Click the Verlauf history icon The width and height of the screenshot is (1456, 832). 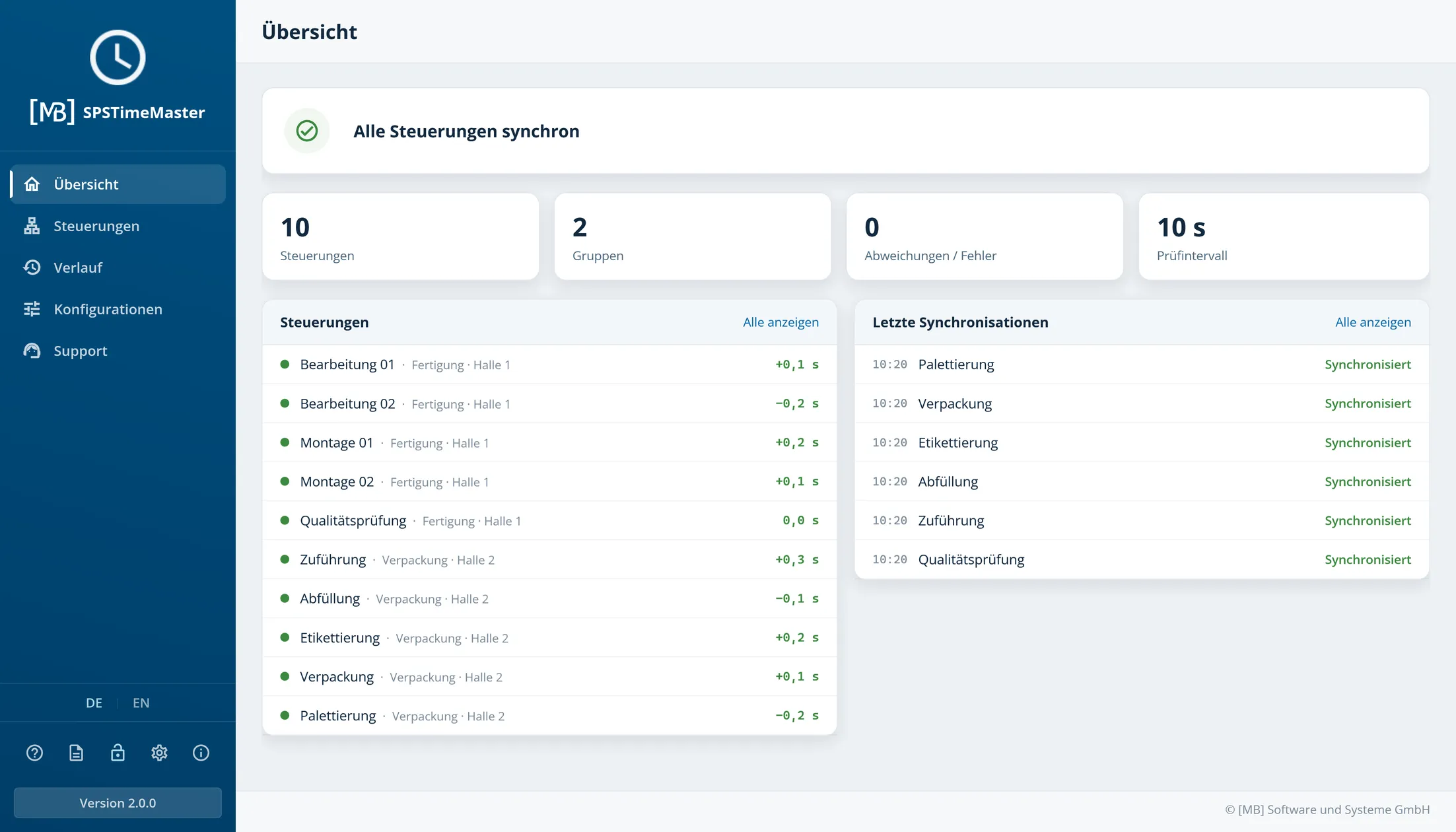[32, 267]
